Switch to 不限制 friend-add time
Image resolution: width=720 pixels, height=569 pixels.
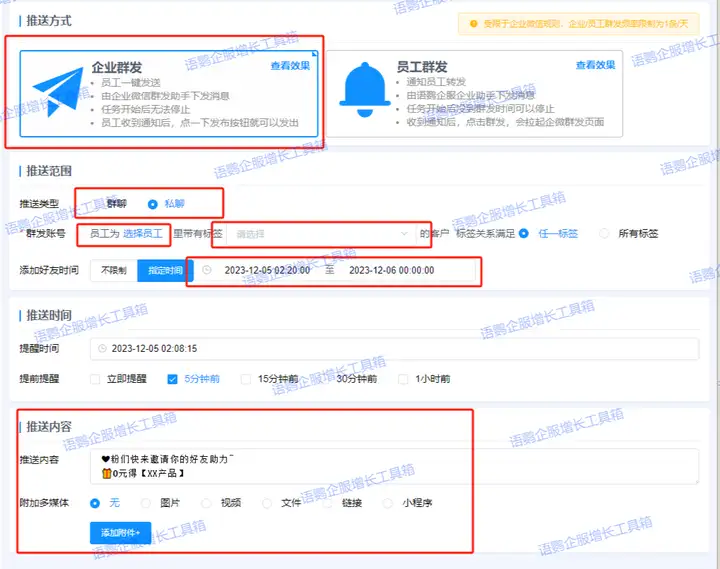tap(112, 271)
